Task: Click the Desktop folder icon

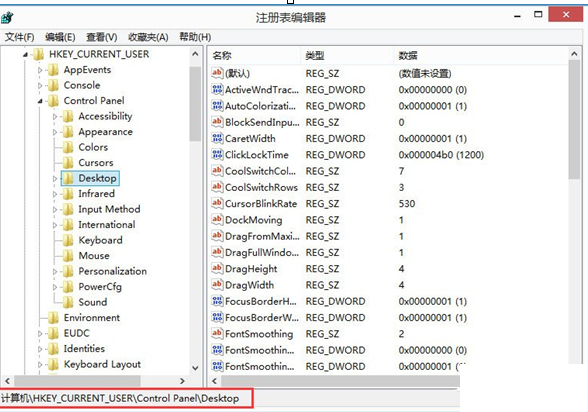Action: pos(68,178)
